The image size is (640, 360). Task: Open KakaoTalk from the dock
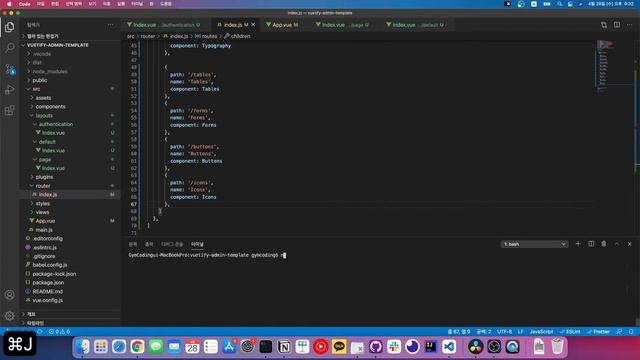click(339, 347)
